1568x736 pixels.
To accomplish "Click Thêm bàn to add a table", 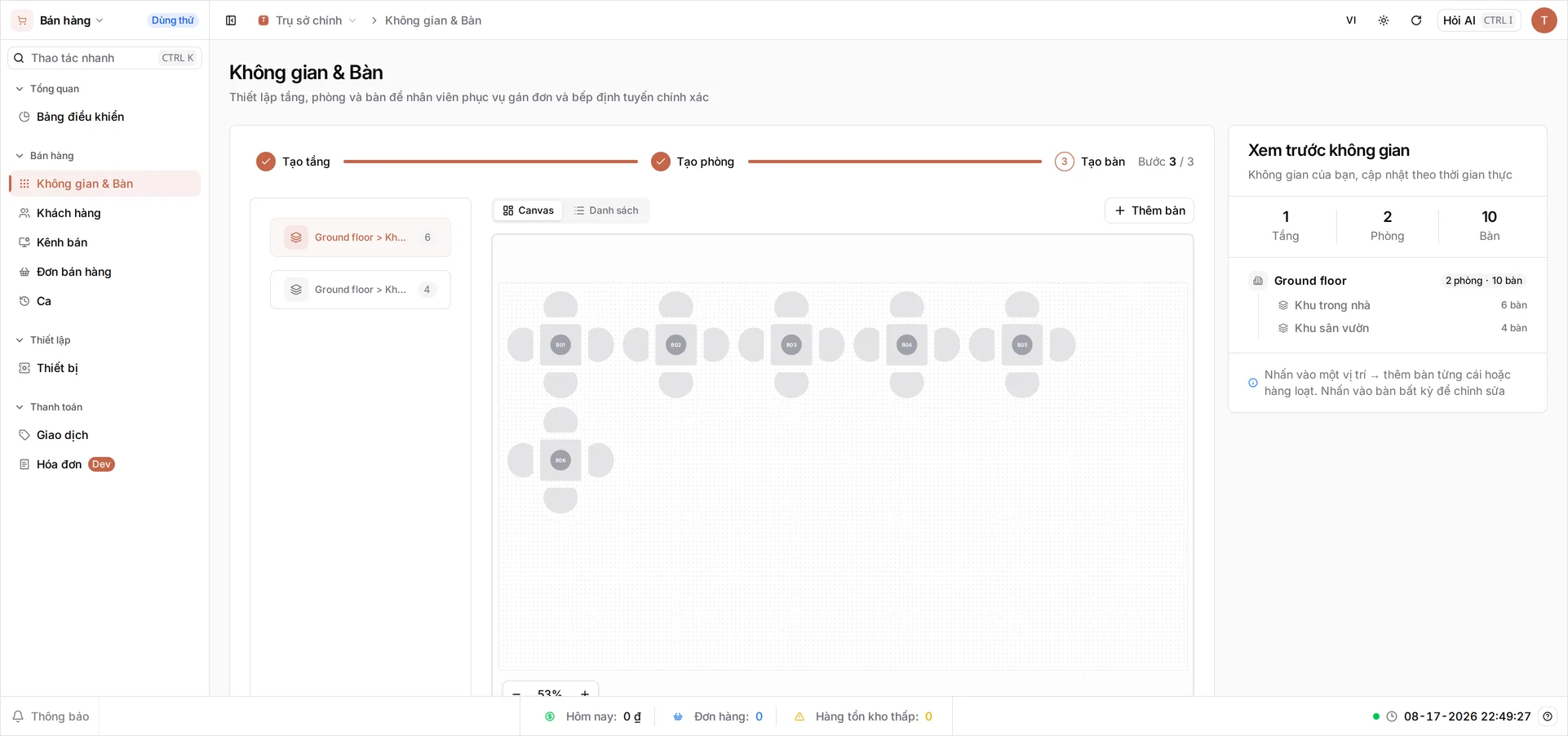I will coord(1149,211).
